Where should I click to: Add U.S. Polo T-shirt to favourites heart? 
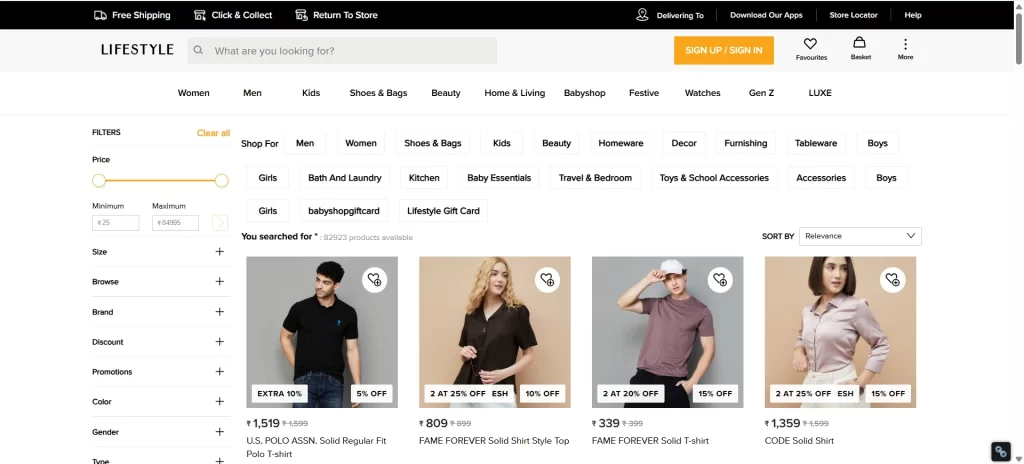pos(374,280)
